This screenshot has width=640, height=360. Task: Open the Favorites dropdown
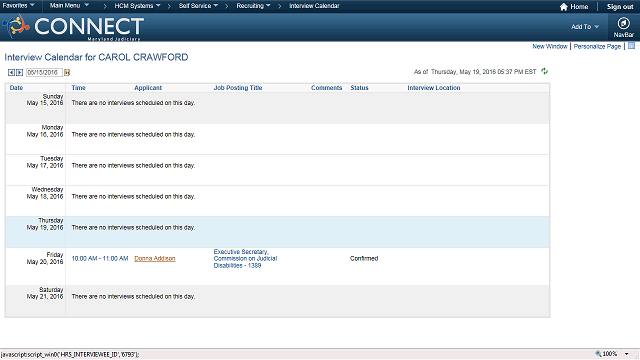[x=18, y=6]
